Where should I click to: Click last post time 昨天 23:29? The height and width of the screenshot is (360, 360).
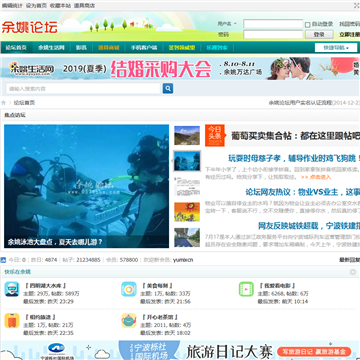click(60, 302)
